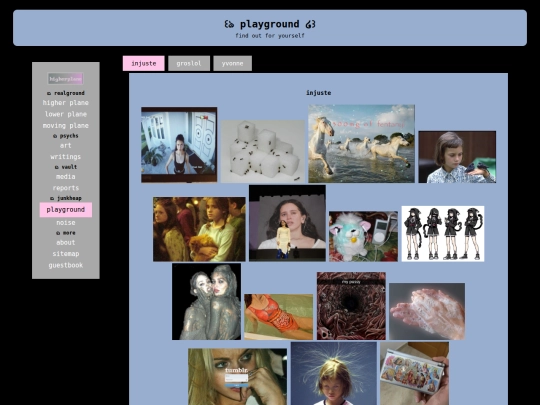
Task: Open the four anime character designs image
Action: click(443, 234)
